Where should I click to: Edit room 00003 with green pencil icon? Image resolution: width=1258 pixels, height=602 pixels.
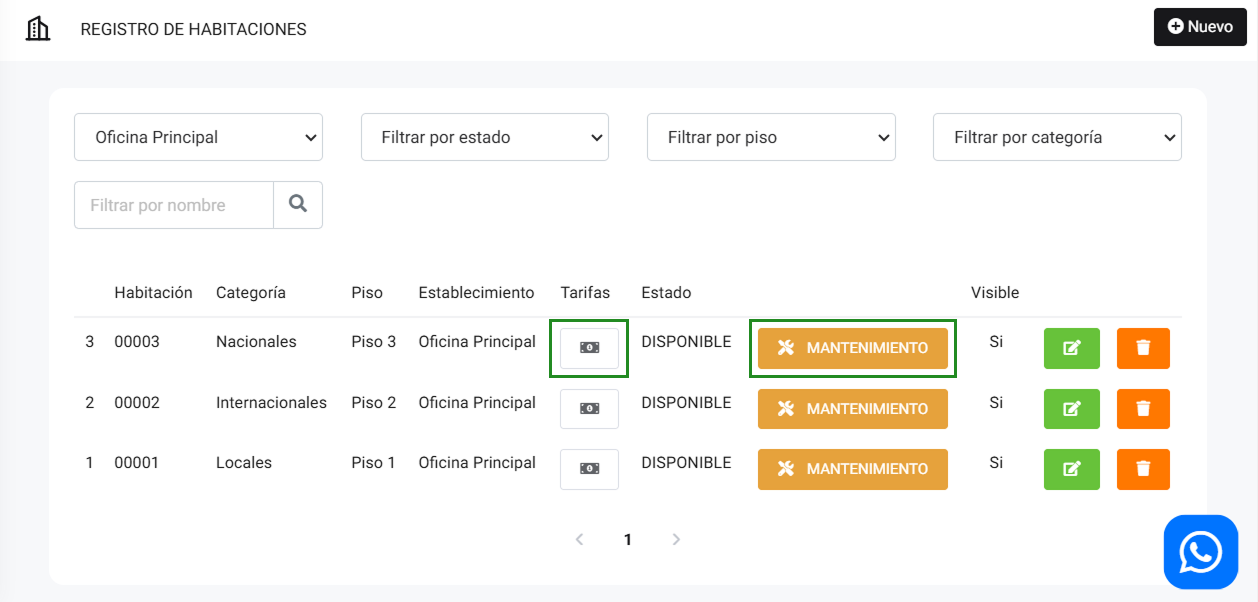point(1071,348)
